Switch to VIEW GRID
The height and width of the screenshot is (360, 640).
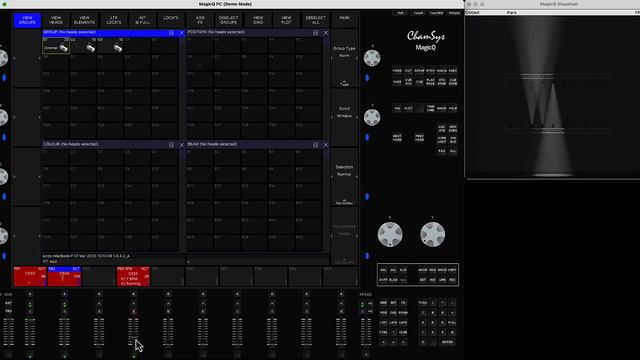[x=258, y=20]
